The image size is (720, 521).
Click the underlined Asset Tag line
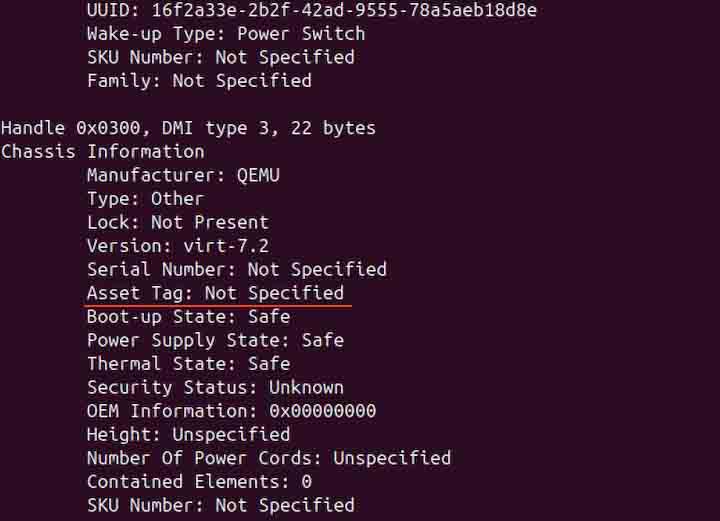[x=215, y=293]
